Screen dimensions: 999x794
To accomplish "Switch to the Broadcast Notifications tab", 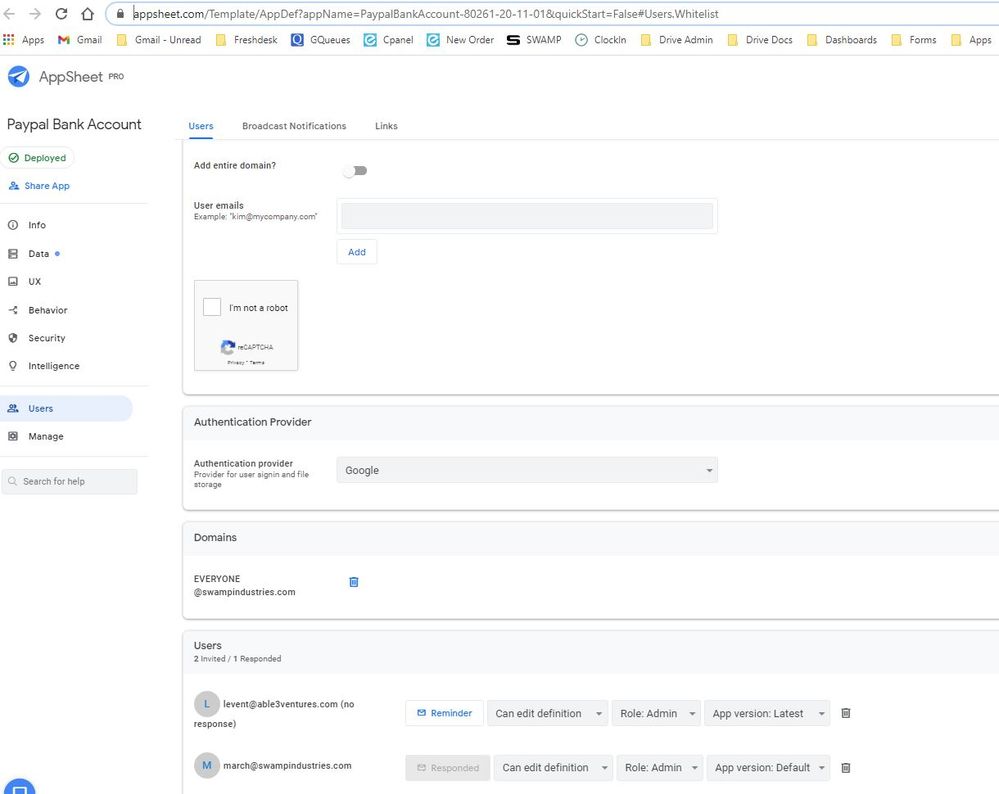I will click(x=294, y=126).
